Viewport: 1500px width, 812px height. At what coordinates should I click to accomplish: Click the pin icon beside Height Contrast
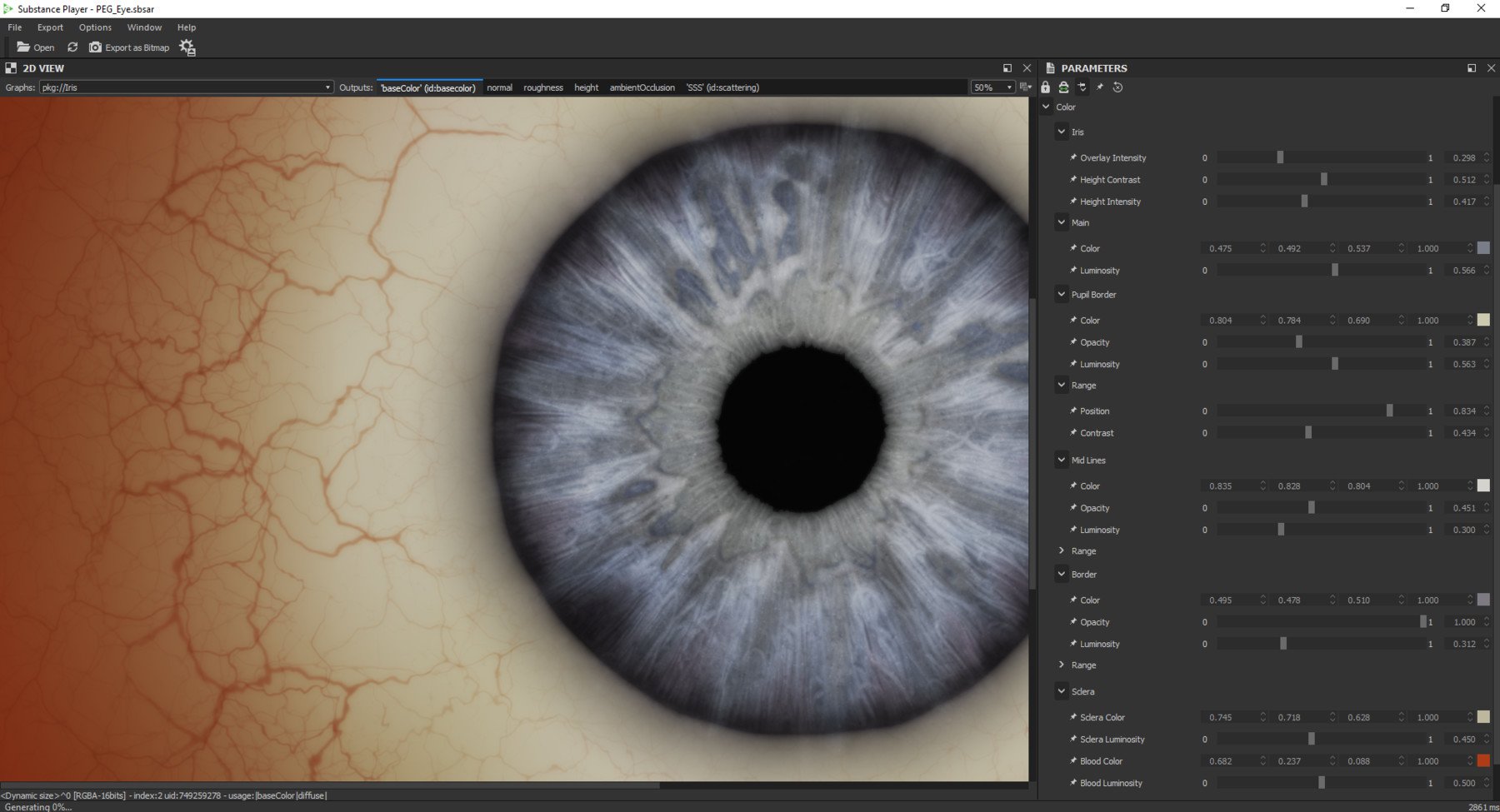click(1073, 179)
